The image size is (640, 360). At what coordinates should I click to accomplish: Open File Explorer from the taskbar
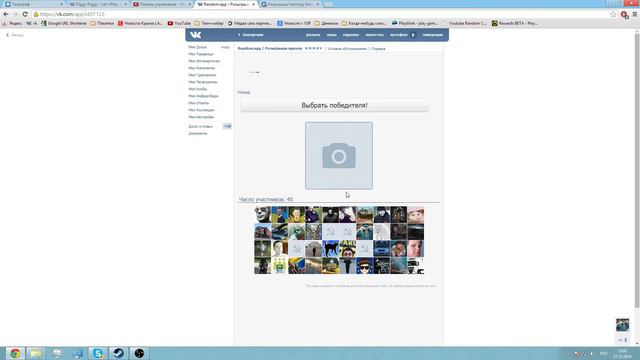pos(36,353)
